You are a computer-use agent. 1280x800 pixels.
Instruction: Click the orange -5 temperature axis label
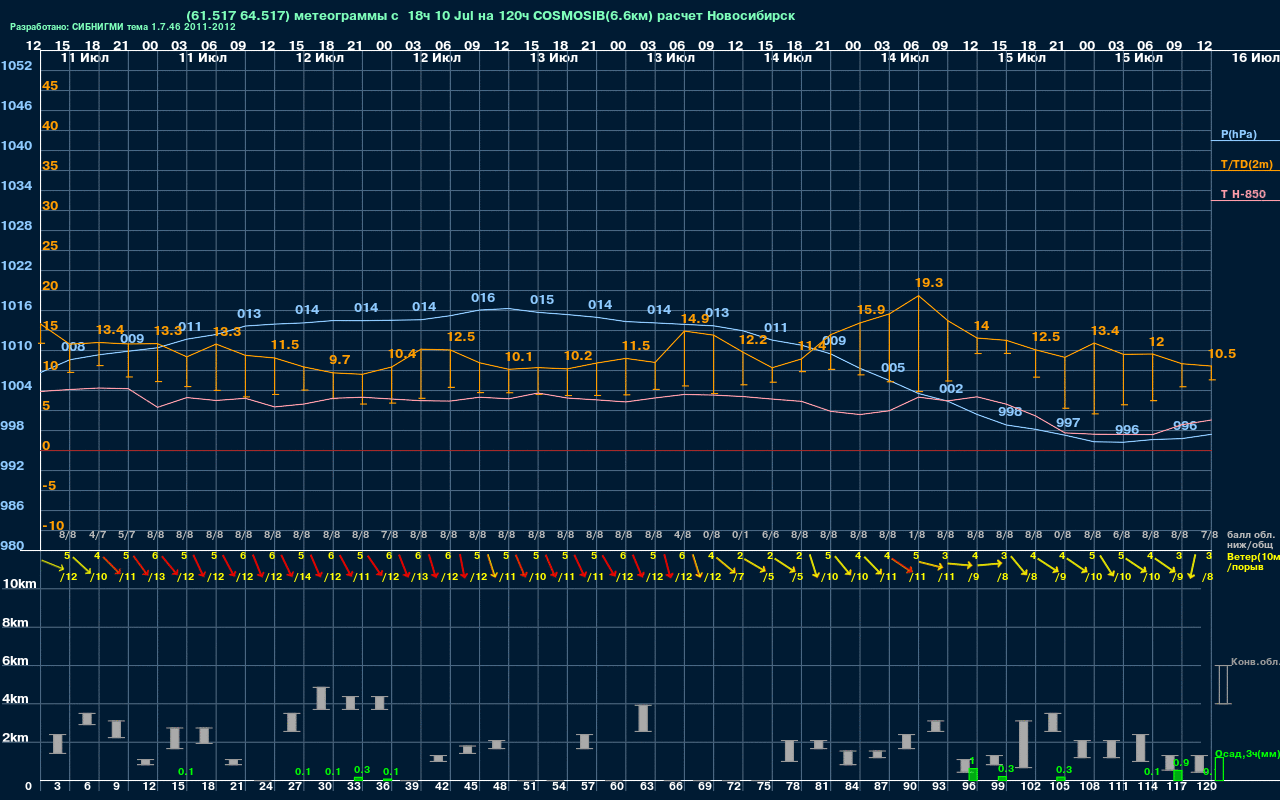(50, 486)
